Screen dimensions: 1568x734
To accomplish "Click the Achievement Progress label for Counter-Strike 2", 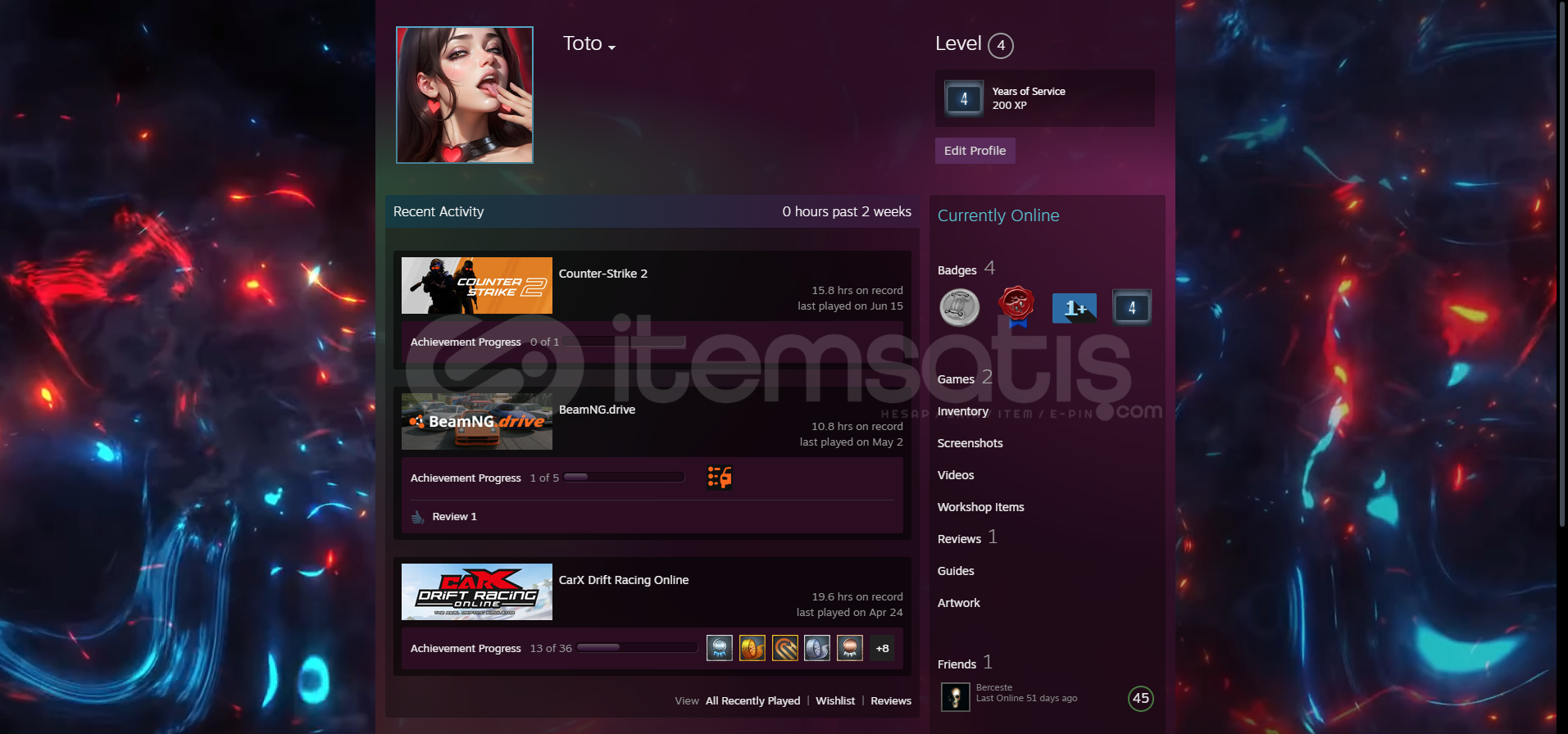I will pyautogui.click(x=466, y=342).
